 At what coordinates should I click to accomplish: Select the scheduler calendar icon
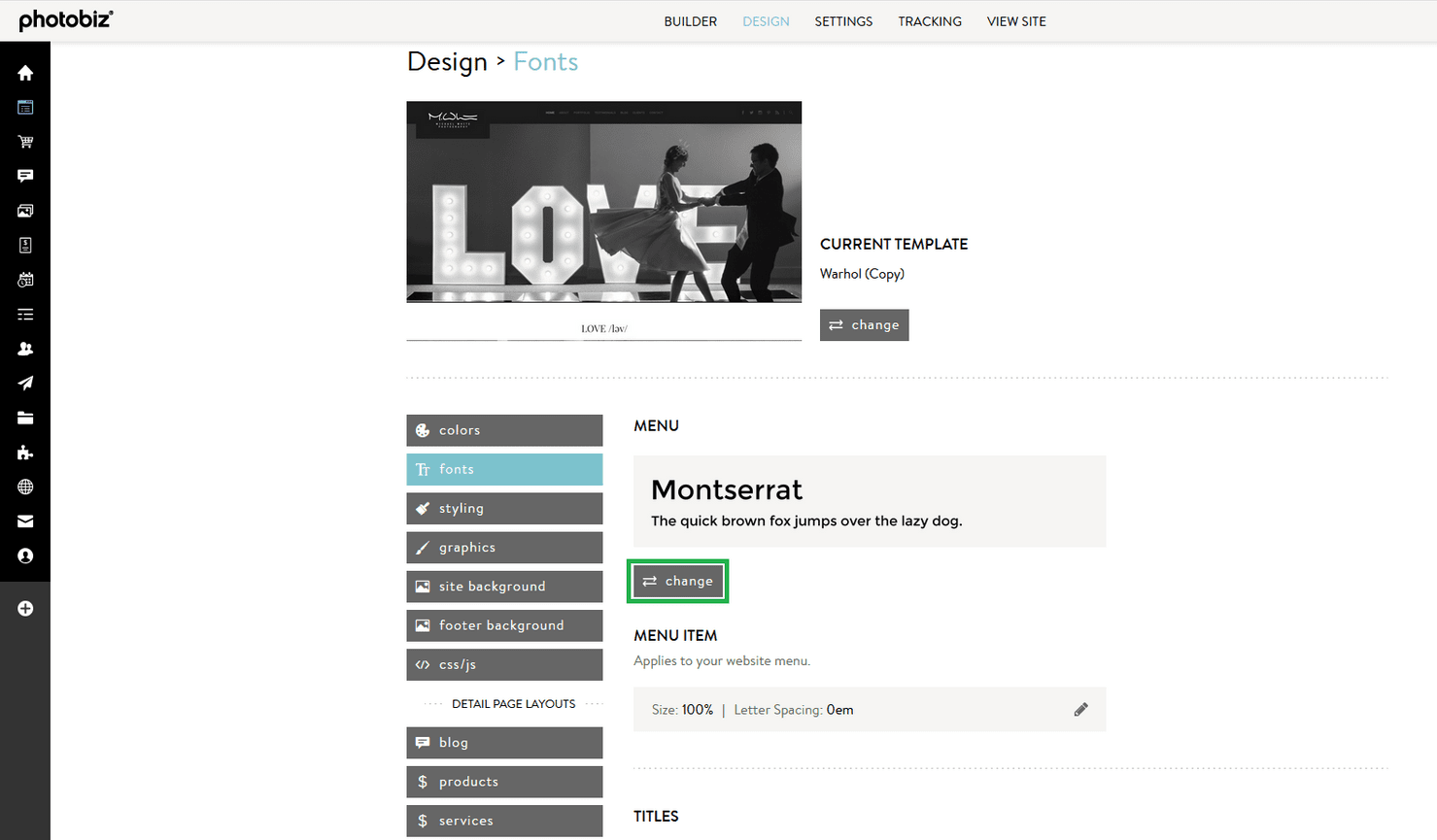click(x=25, y=280)
